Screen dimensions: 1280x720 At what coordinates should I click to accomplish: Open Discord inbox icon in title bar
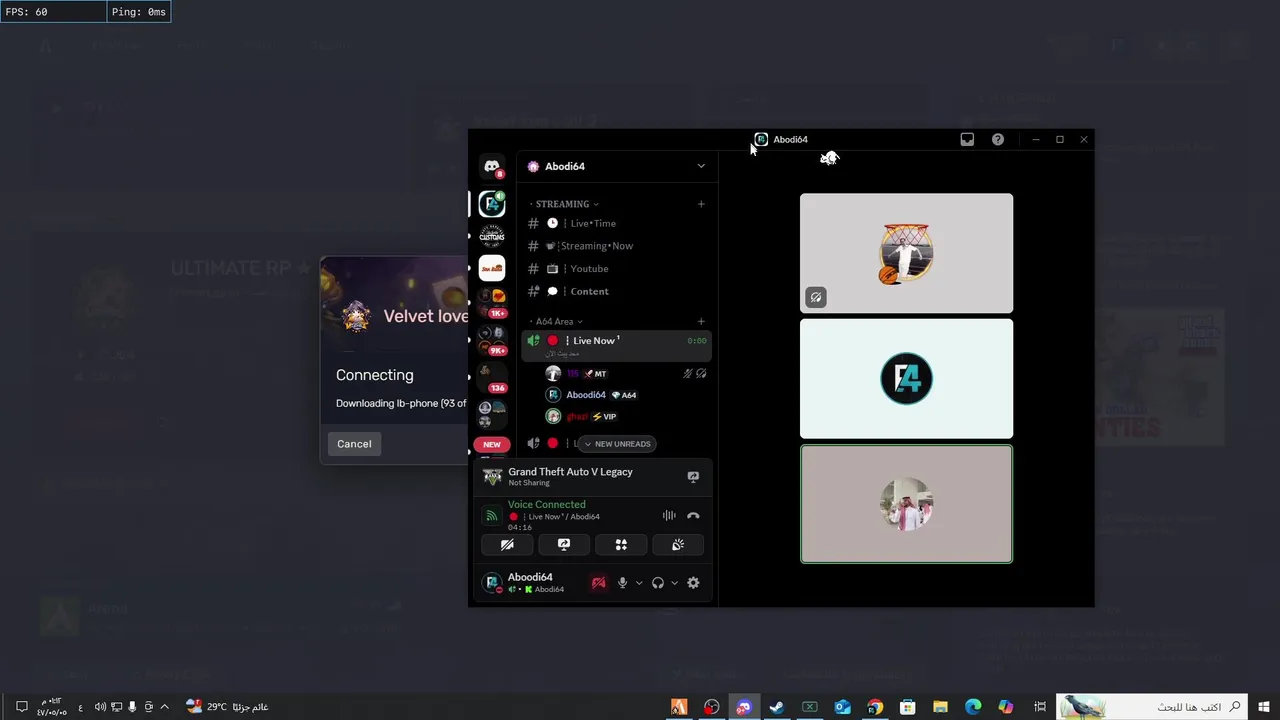pos(967,140)
